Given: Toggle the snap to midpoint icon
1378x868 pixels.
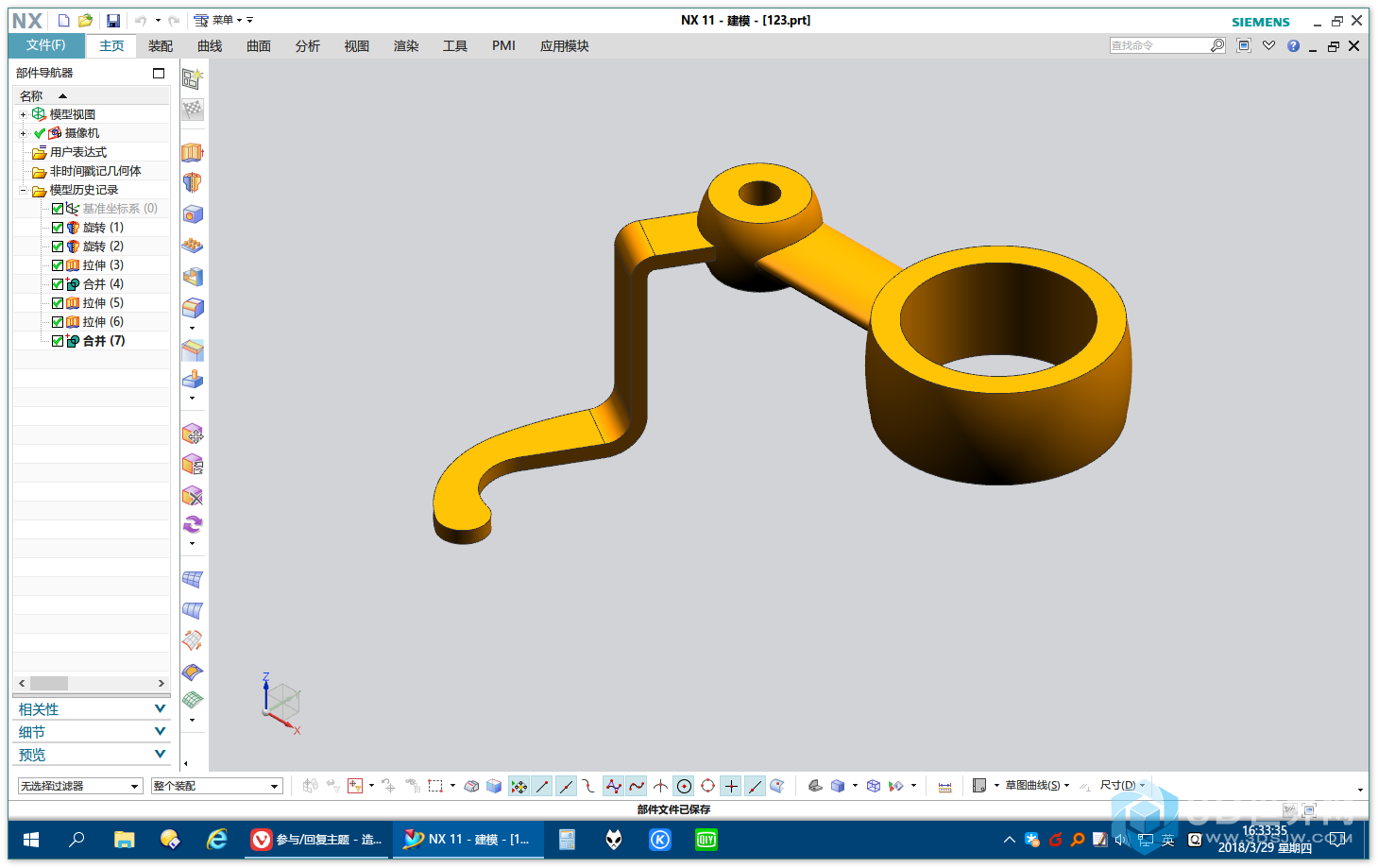Looking at the screenshot, I should tap(566, 786).
